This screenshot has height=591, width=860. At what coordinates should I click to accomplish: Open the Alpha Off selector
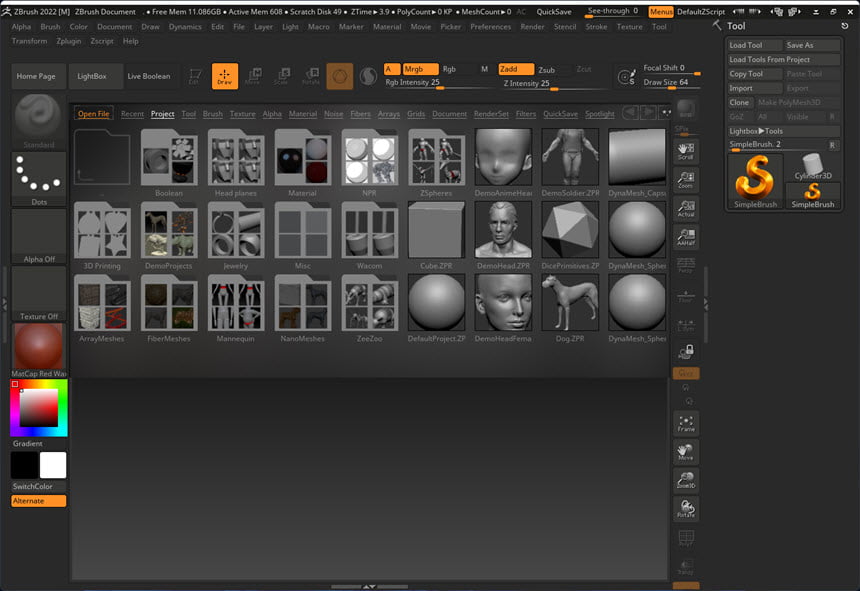pyautogui.click(x=38, y=236)
